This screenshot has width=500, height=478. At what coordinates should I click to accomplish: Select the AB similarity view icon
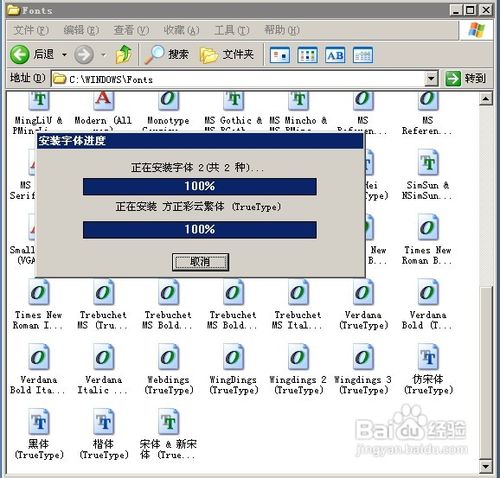click(335, 55)
